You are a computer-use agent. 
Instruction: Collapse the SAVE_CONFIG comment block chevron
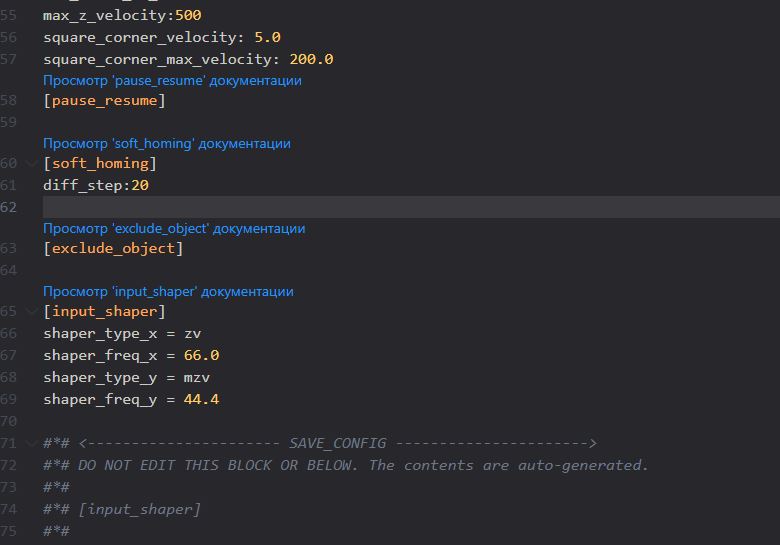point(31,443)
